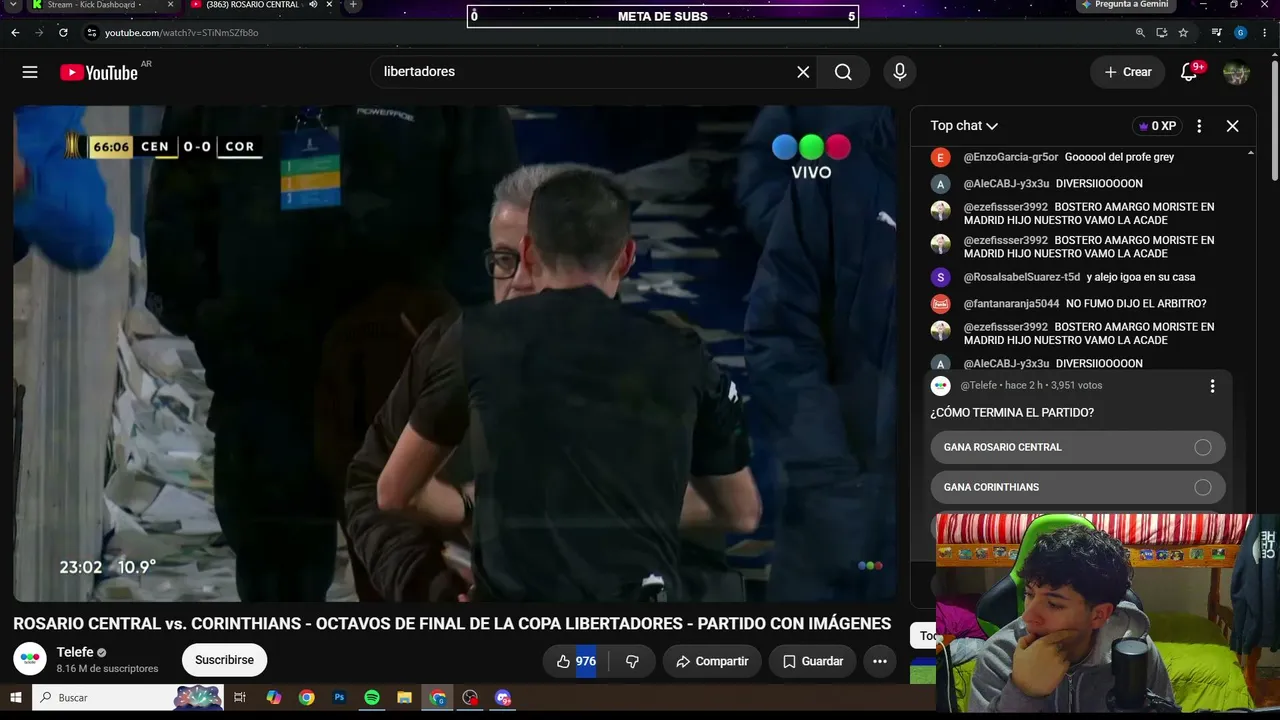Open a new browser tab
1280x720 pixels.
tap(352, 5)
